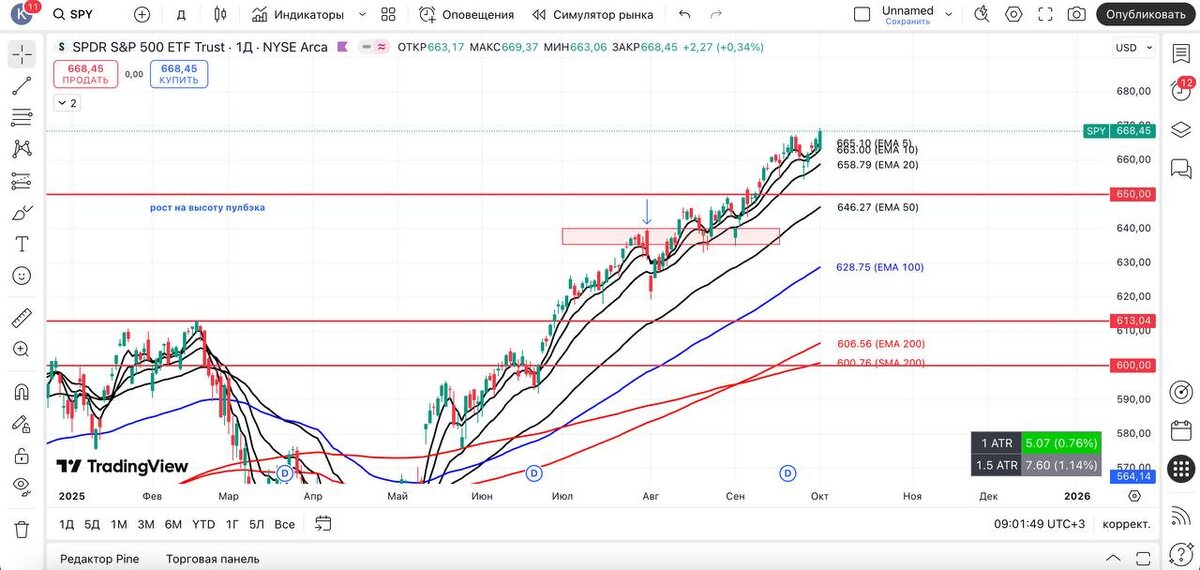The height and width of the screenshot is (570, 1200).
Task: Click the 613,04 horizontal line price label
Action: (x=1132, y=321)
